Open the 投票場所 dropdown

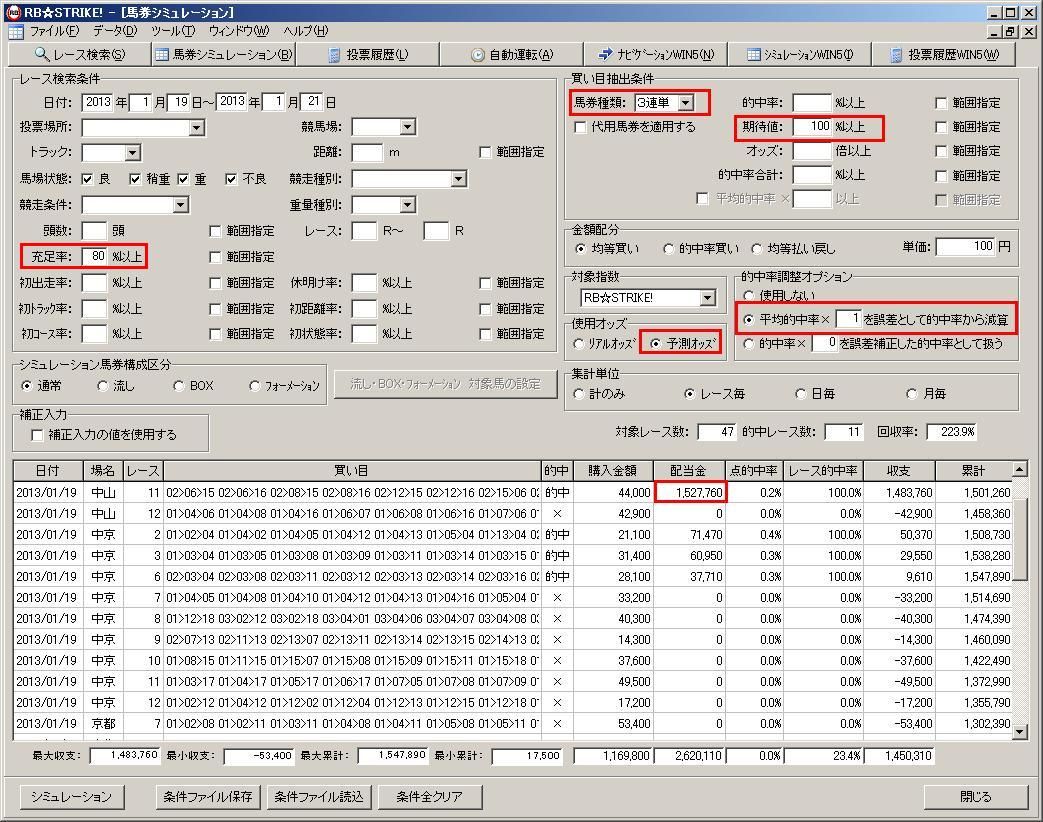point(196,128)
